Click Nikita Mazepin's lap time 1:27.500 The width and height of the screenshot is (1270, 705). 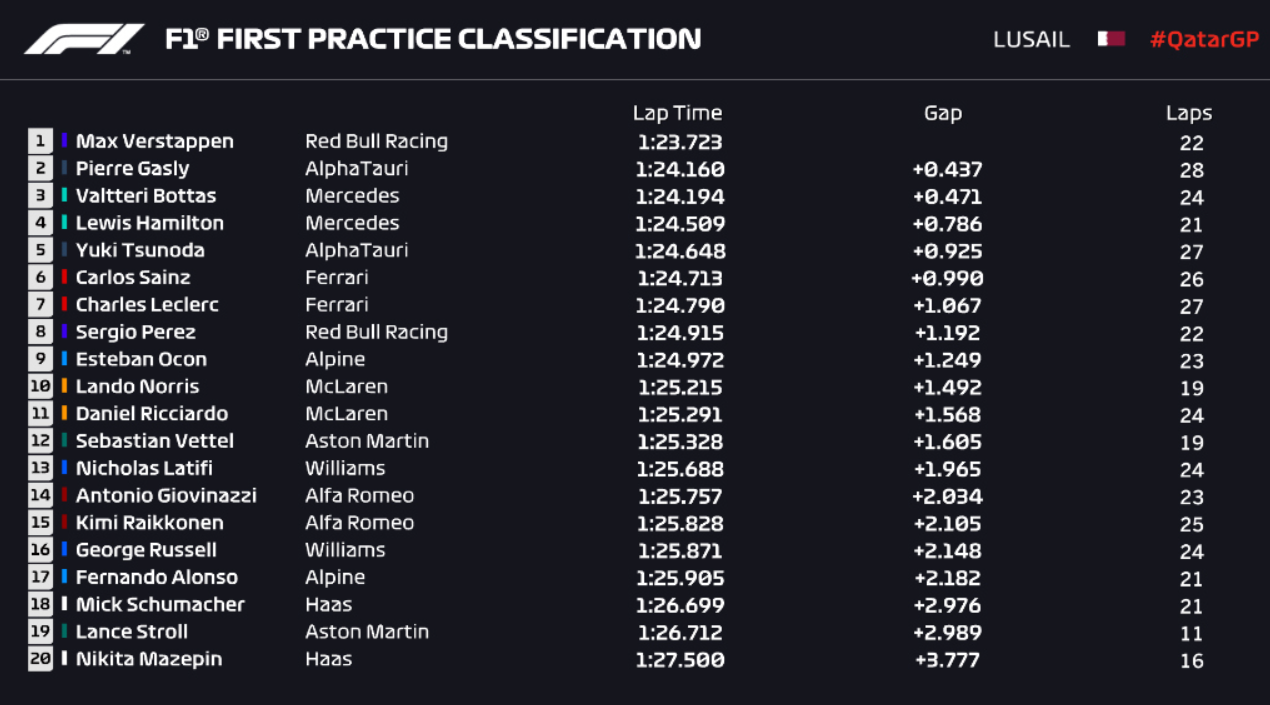pos(680,660)
